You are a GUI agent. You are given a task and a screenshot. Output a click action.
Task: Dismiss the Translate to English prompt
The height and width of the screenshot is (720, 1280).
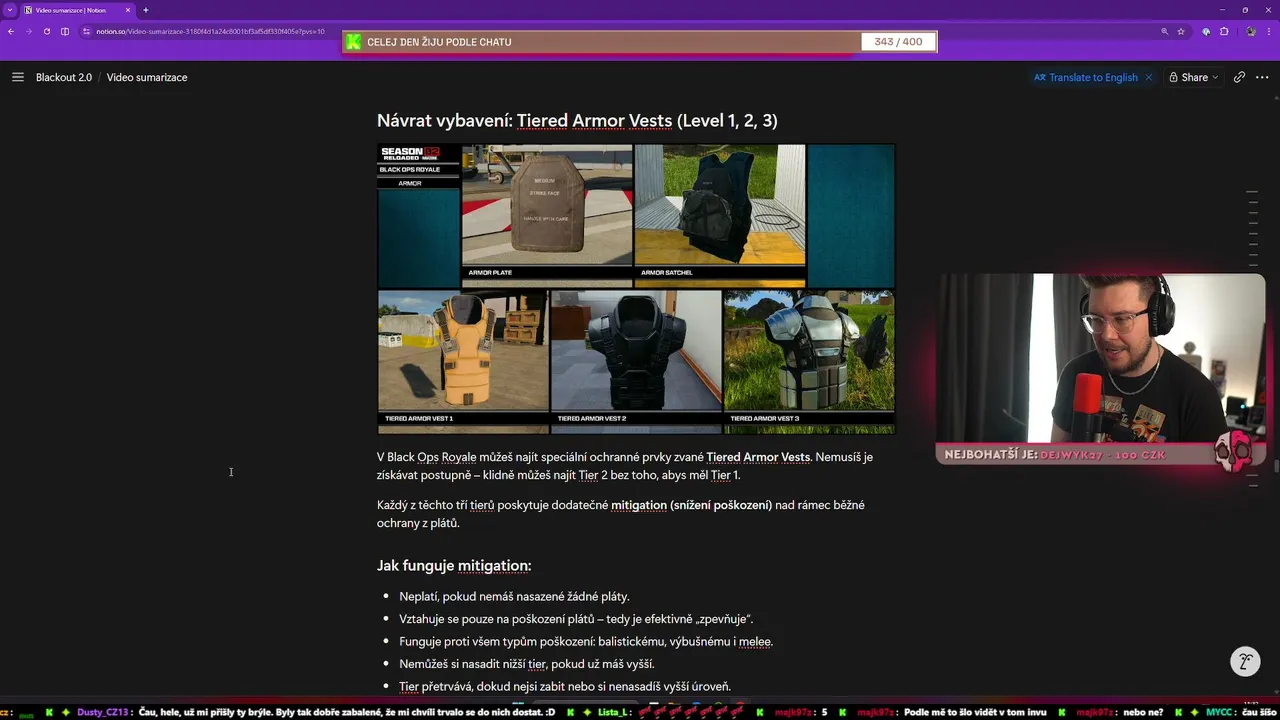pos(1148,77)
